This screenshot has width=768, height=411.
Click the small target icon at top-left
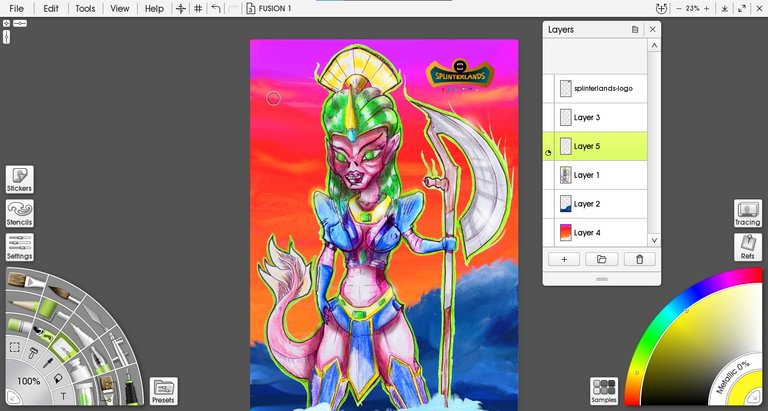pos(6,23)
